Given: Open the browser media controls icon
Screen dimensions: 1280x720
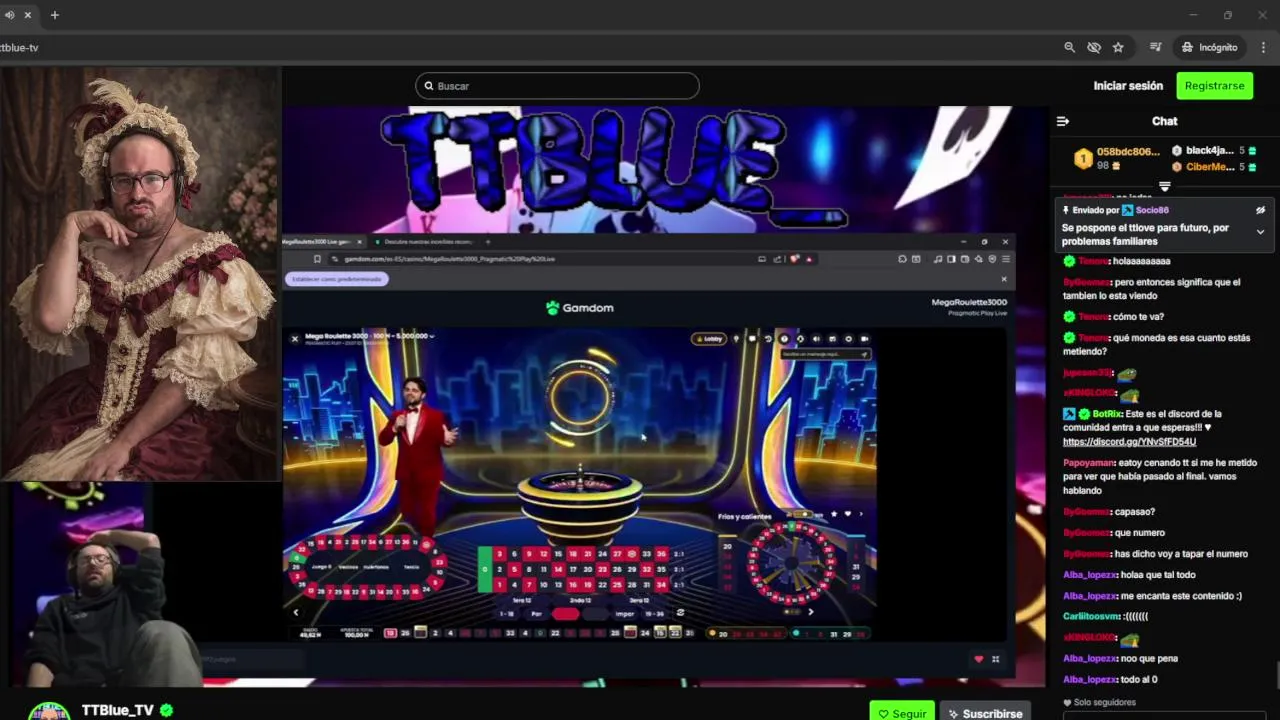Looking at the screenshot, I should click(1155, 47).
